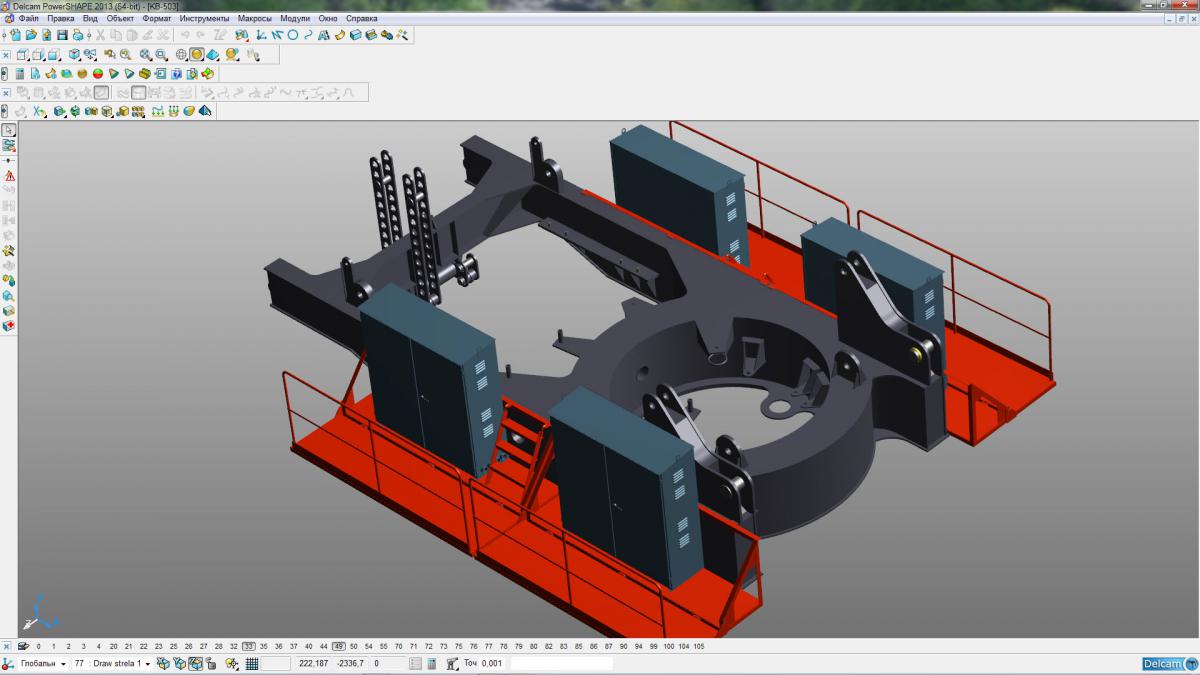Click the red-green sphere analysis icon

point(98,73)
